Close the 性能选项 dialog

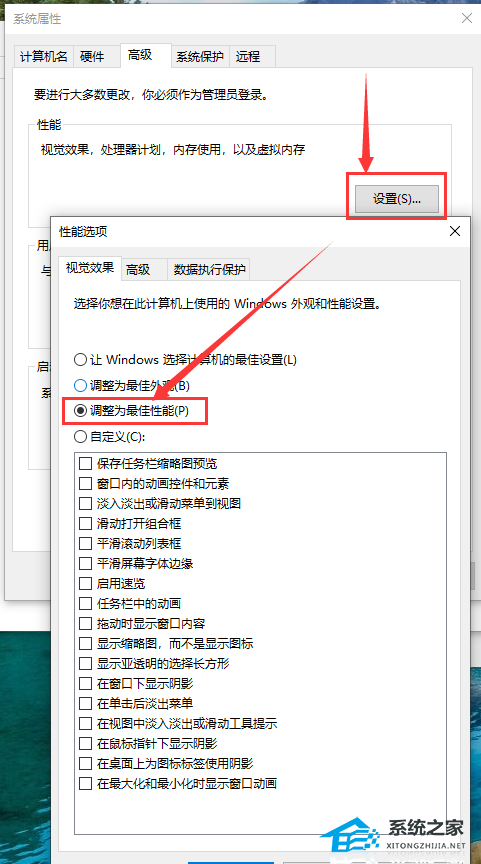click(x=455, y=231)
